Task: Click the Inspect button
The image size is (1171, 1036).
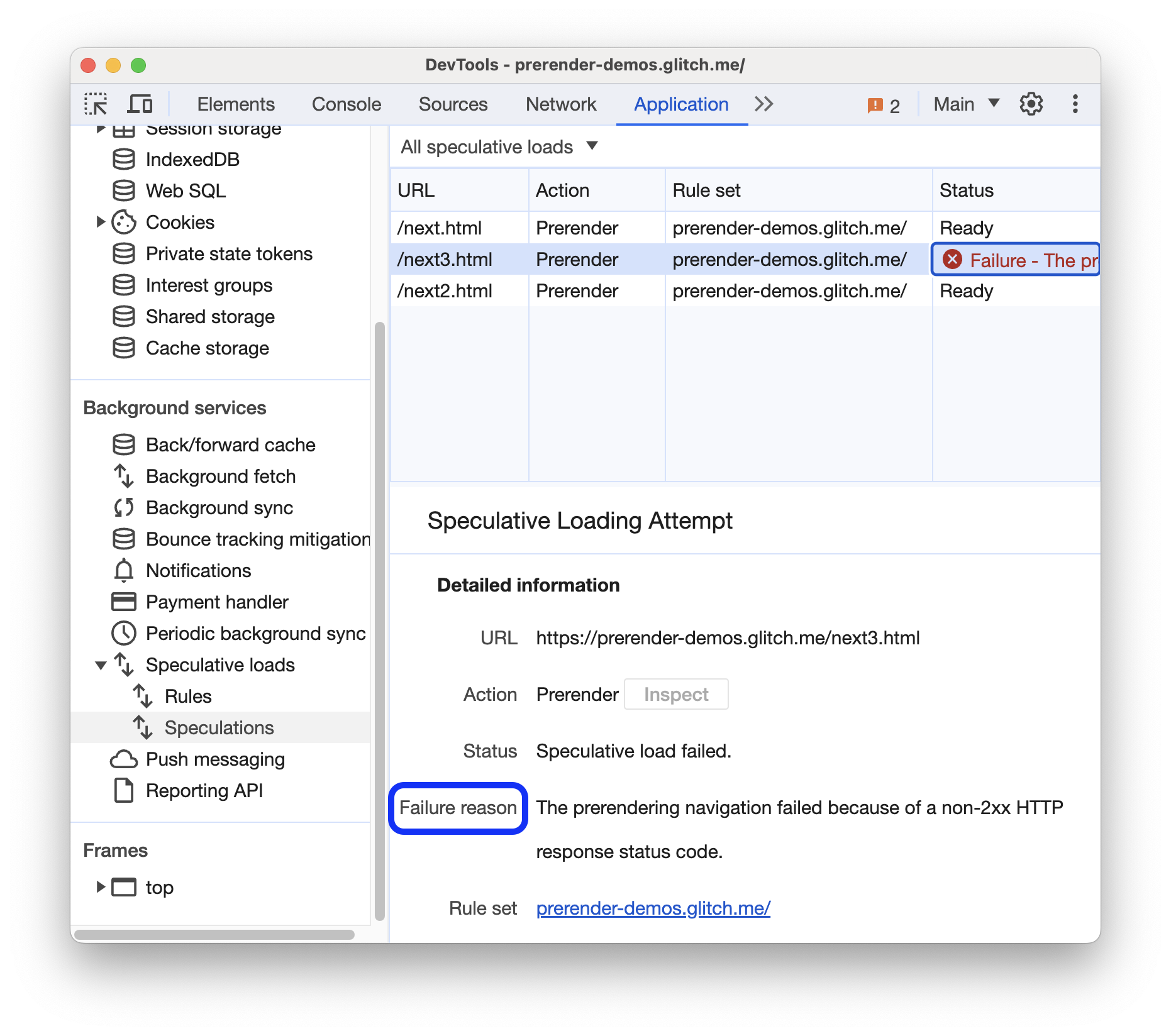Action: (x=675, y=694)
